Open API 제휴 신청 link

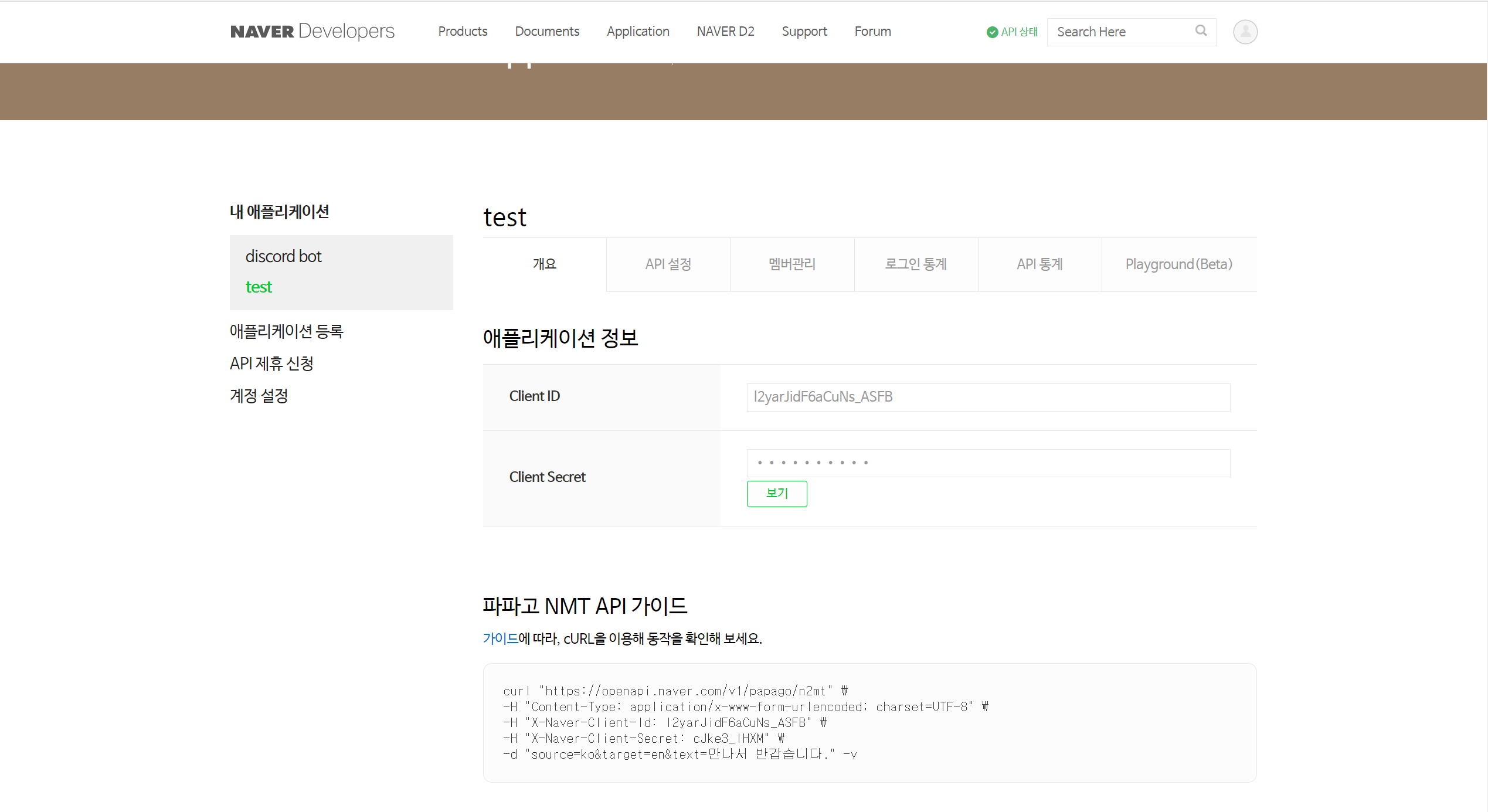(271, 363)
